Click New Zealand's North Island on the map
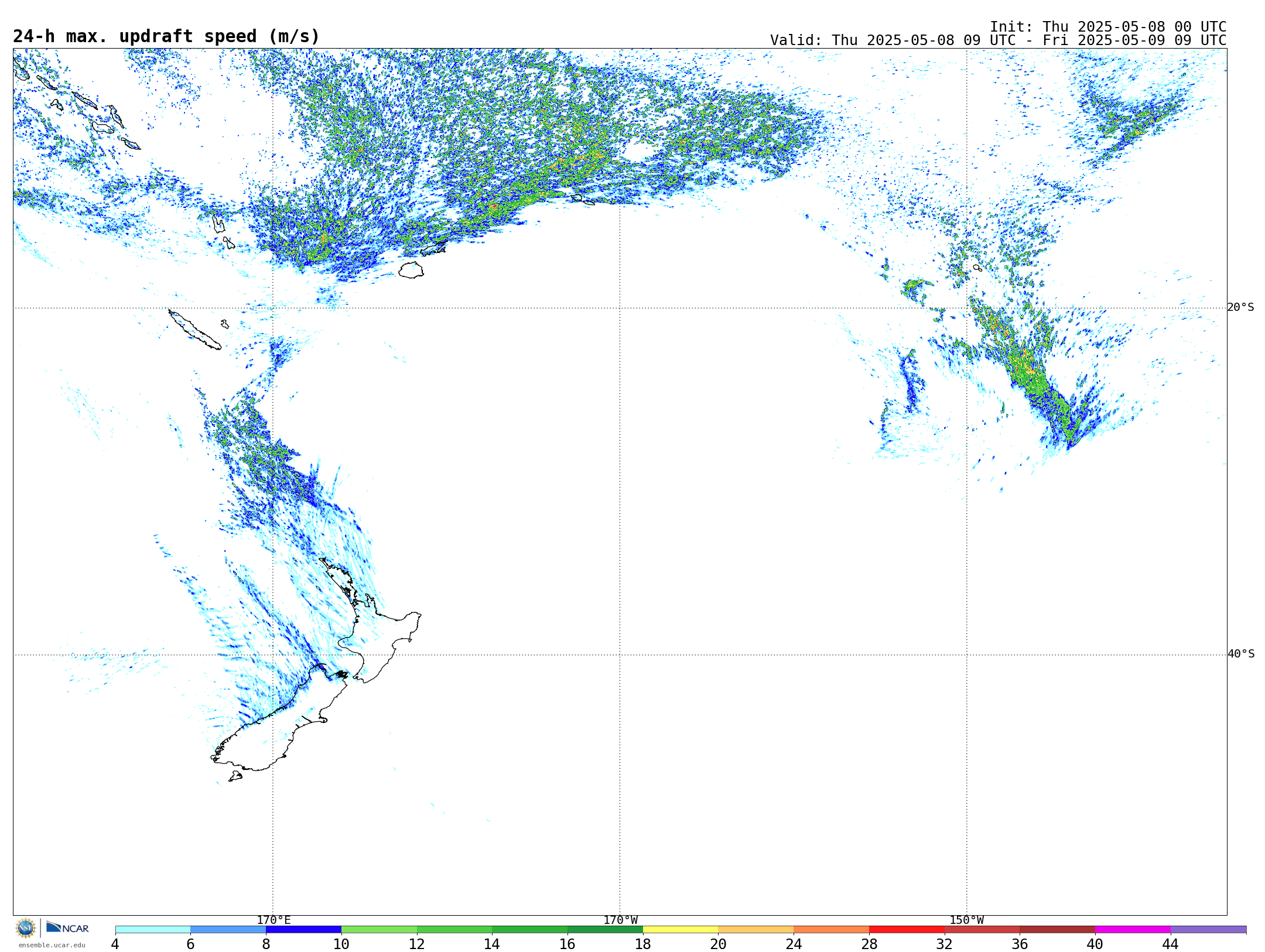 click(x=369, y=621)
